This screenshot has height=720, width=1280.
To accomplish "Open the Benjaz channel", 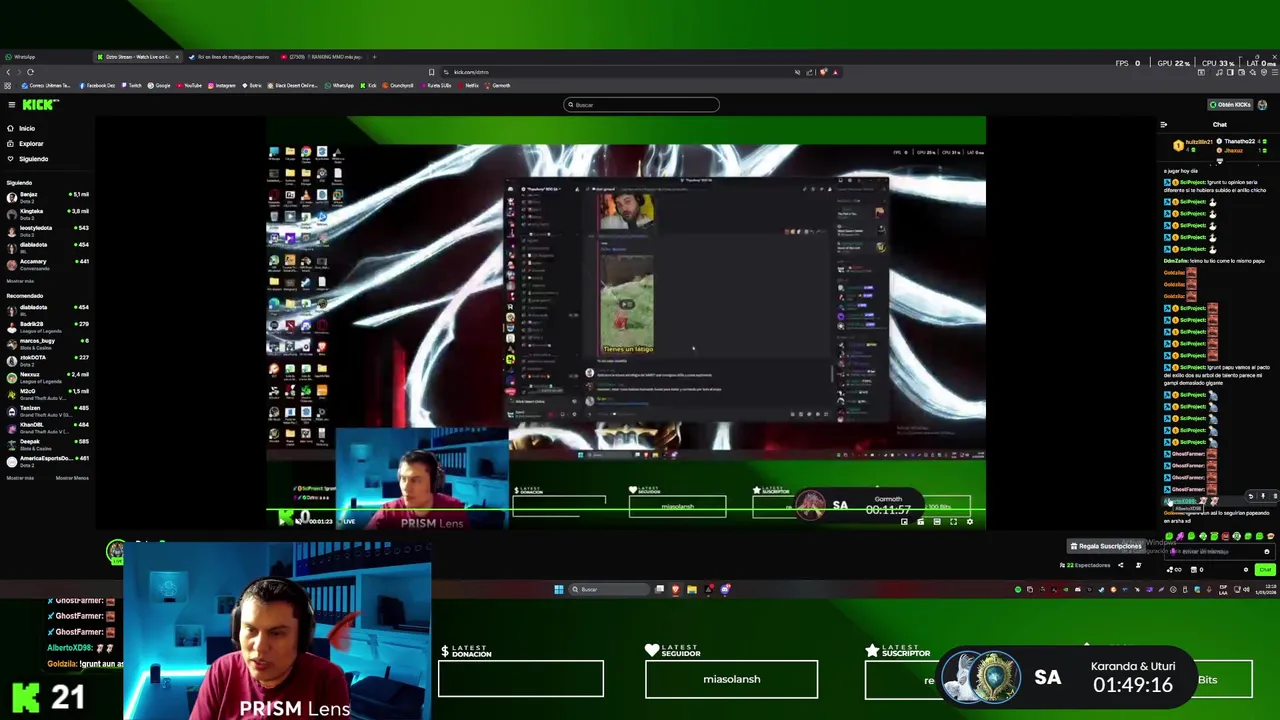I will (x=48, y=196).
